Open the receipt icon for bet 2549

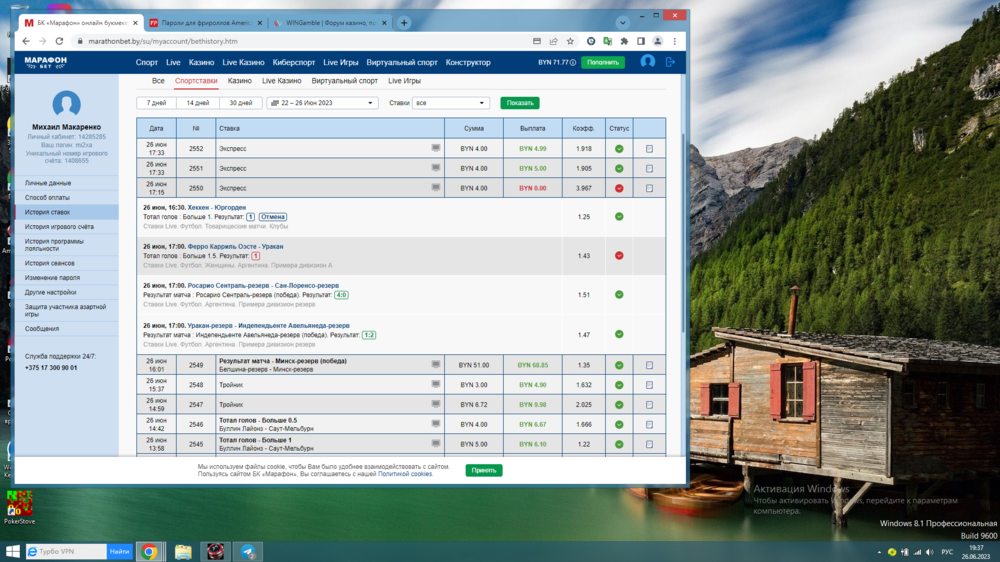pos(649,365)
